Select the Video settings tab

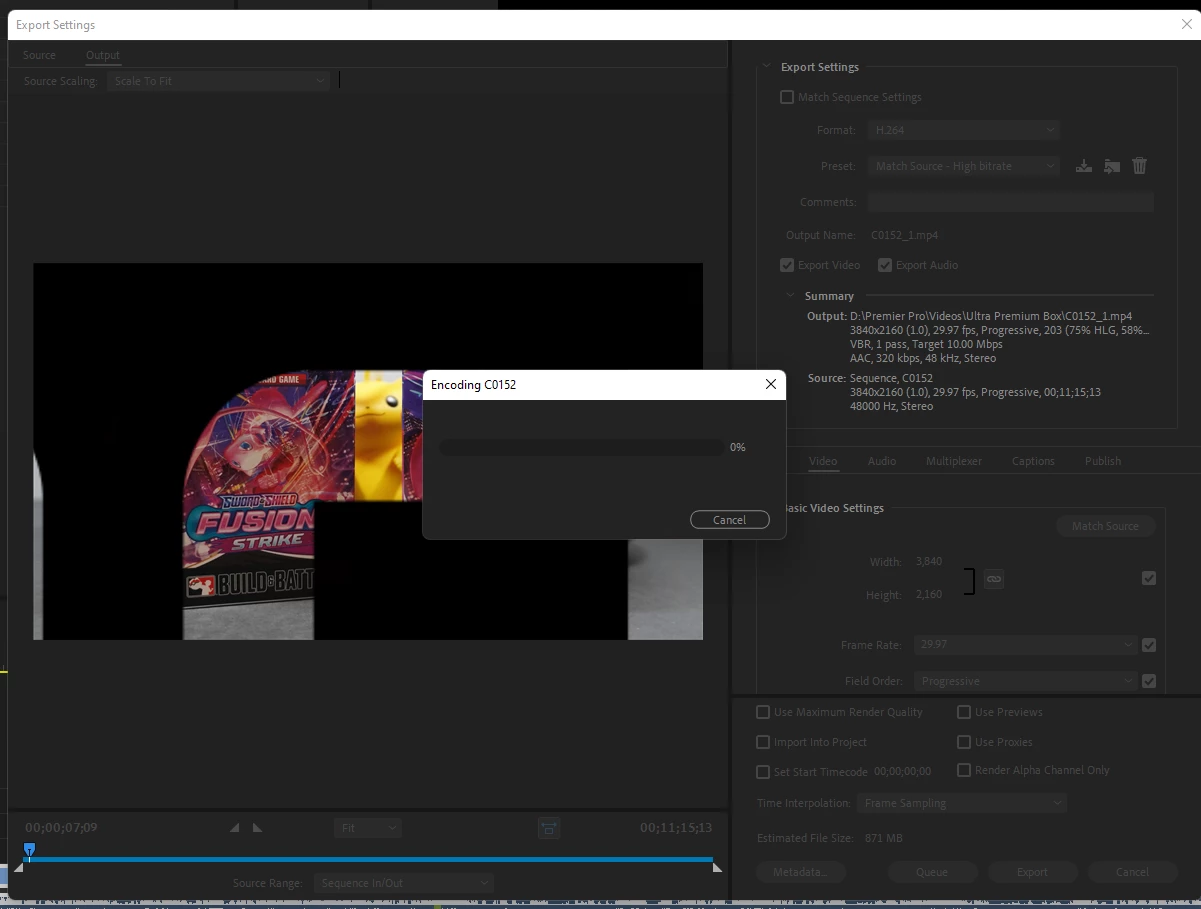823,461
